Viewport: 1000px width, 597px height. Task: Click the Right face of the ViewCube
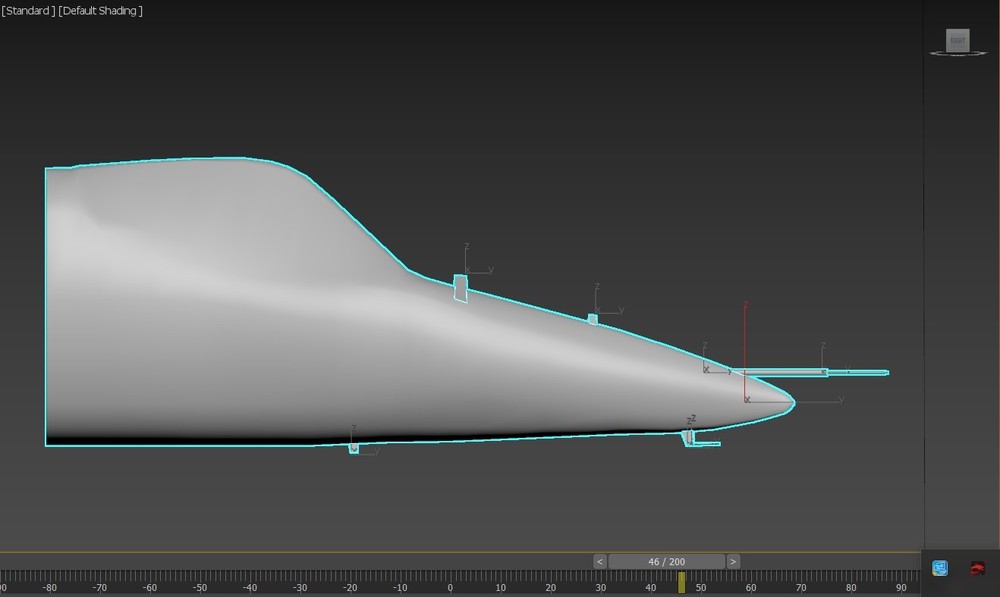point(959,40)
